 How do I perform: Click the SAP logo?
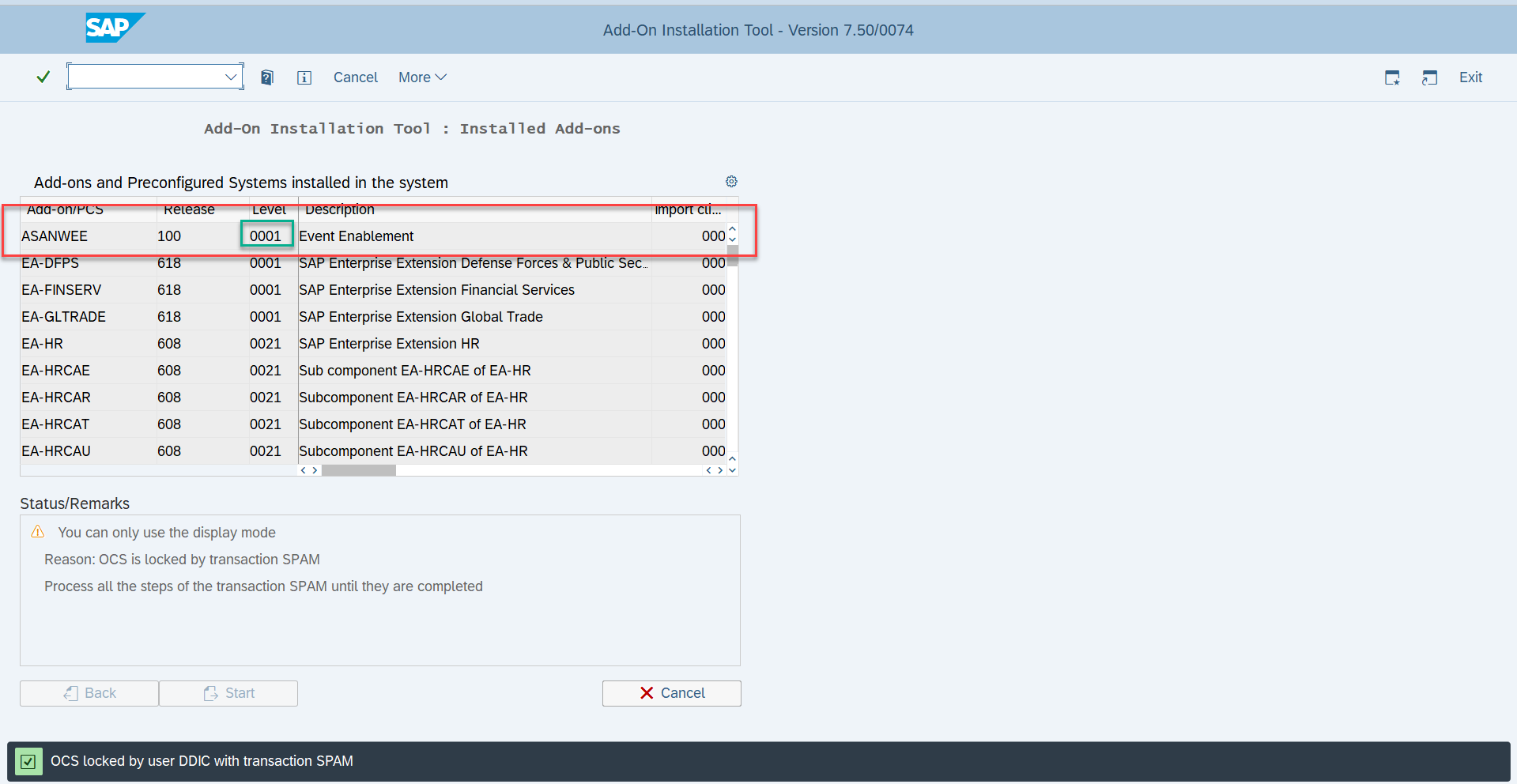(x=115, y=28)
